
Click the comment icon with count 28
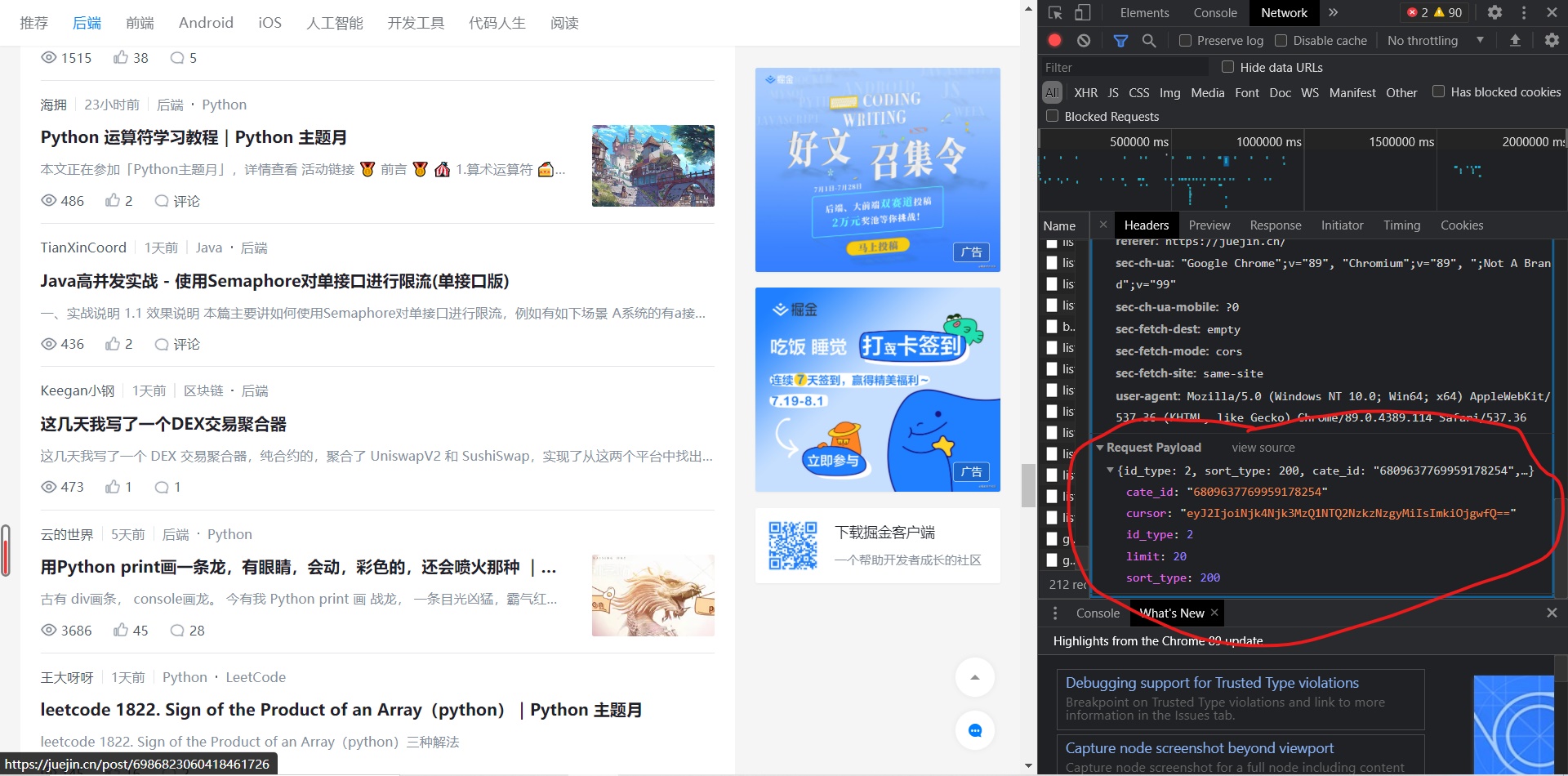pos(177,630)
